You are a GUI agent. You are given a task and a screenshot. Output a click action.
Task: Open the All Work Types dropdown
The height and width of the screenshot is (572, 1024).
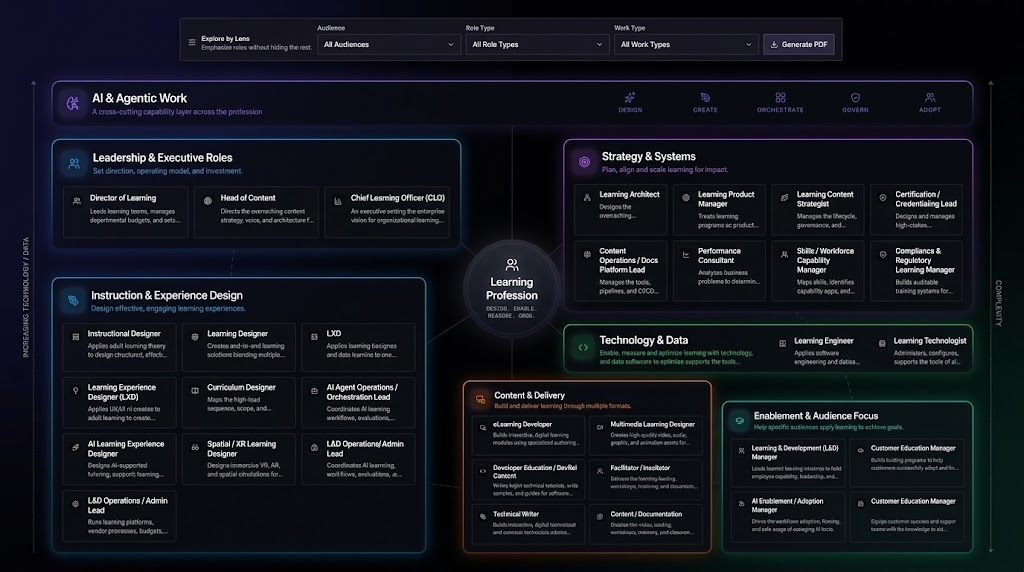(x=686, y=44)
